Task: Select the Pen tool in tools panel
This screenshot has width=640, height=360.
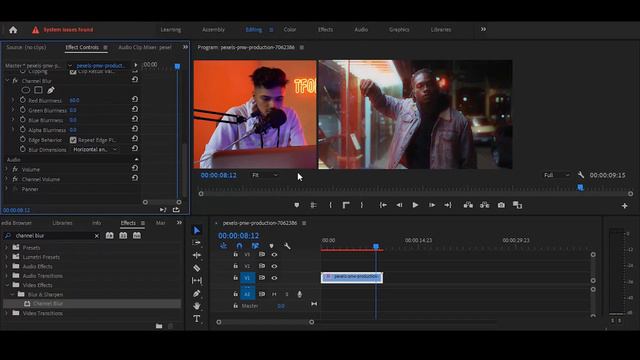Action: tap(197, 293)
